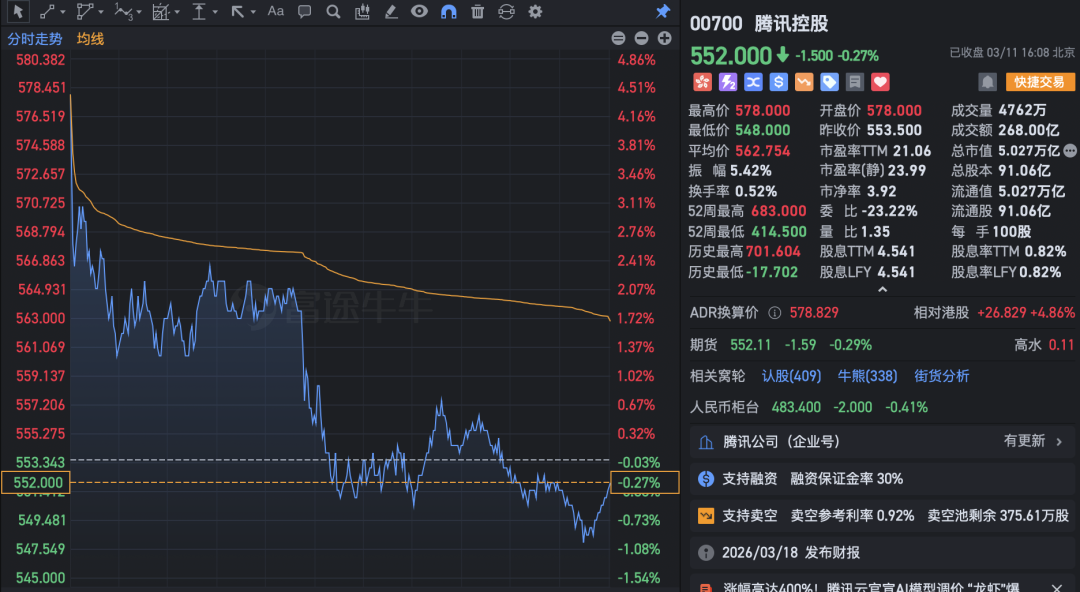Image resolution: width=1080 pixels, height=592 pixels.
Task: Open the 总市值 more options ellipsis
Action: click(x=1070, y=150)
